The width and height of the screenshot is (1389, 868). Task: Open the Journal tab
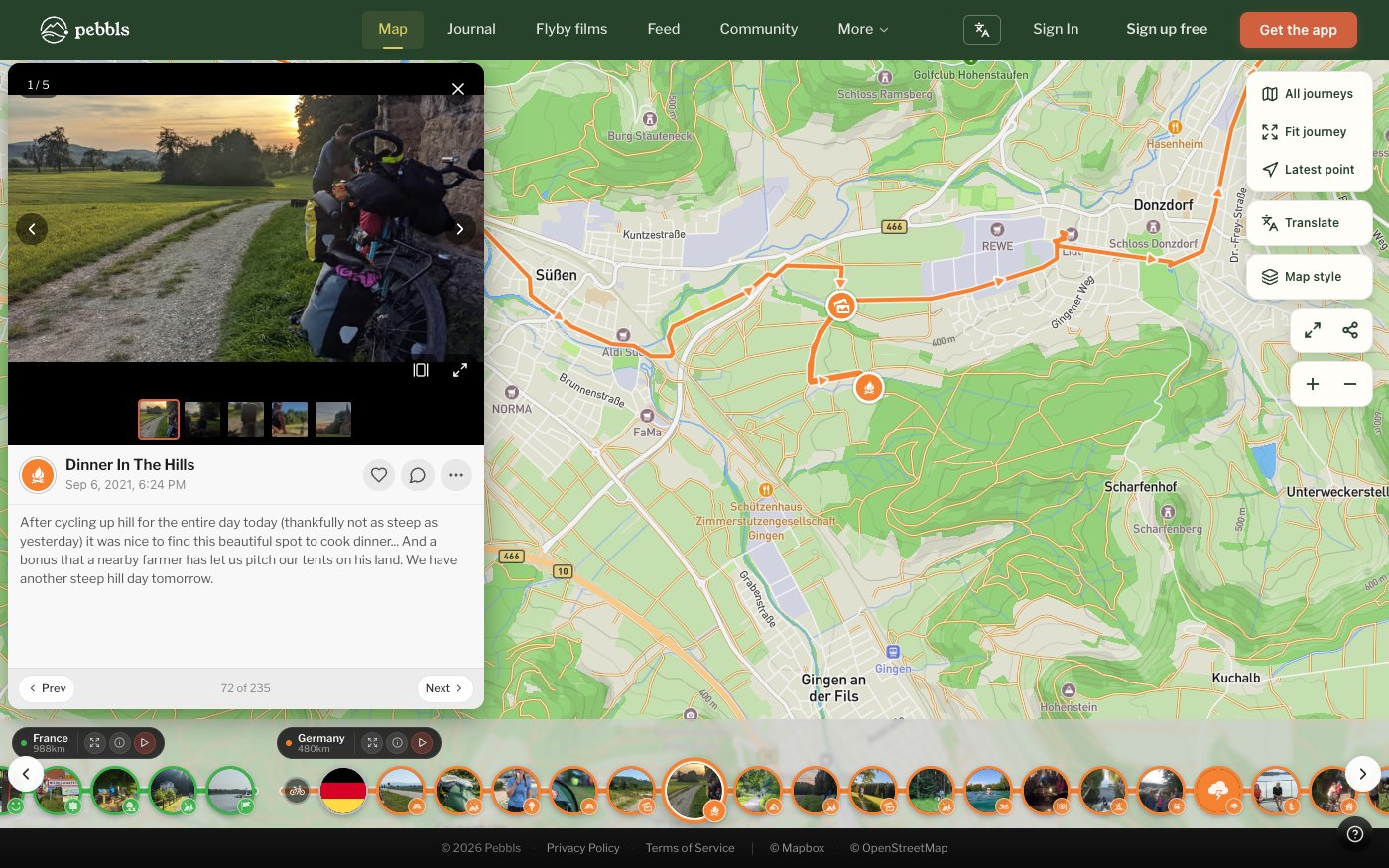471,30
